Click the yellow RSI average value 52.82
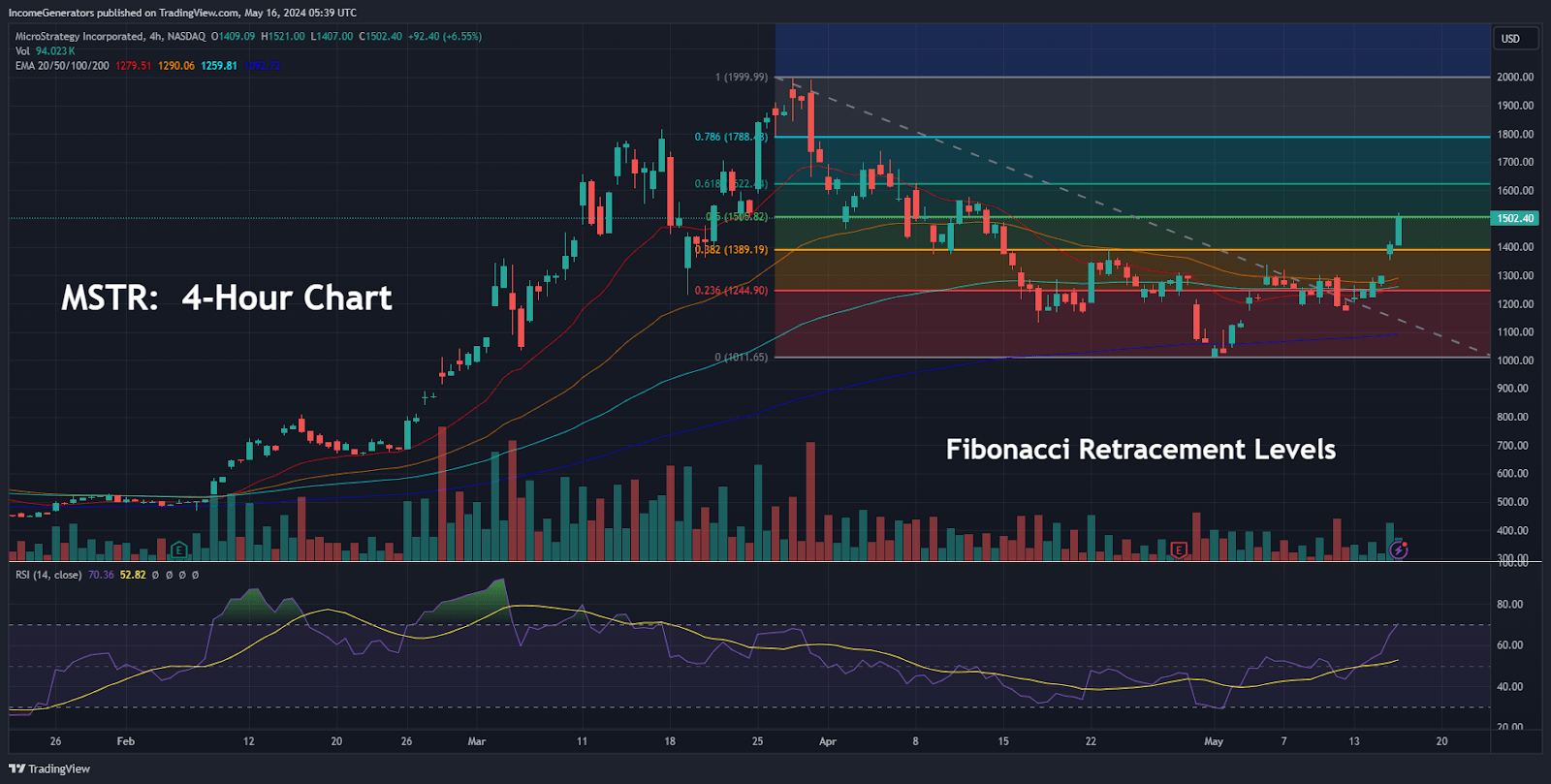 click(133, 575)
